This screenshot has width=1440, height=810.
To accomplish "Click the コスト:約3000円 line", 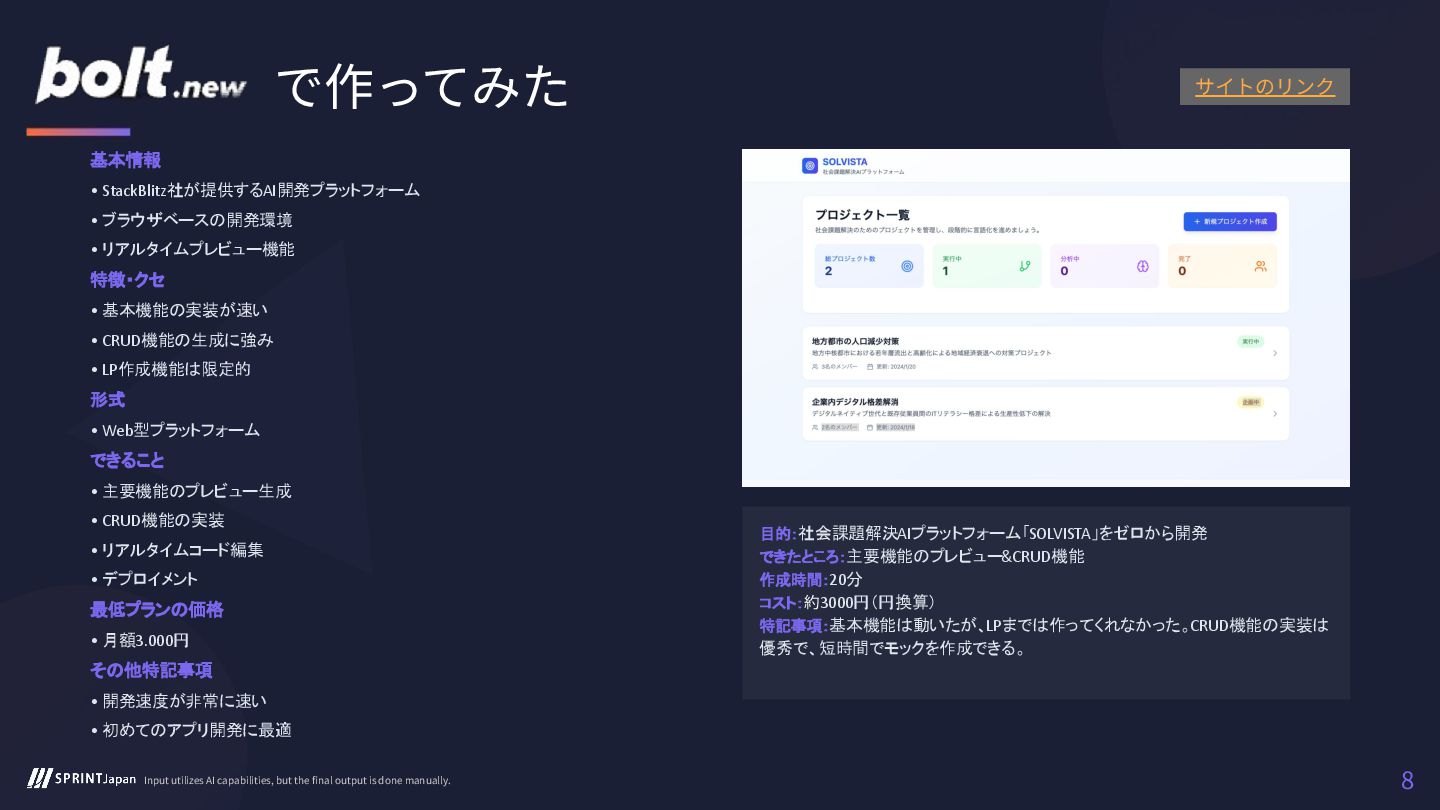I will pyautogui.click(x=847, y=602).
